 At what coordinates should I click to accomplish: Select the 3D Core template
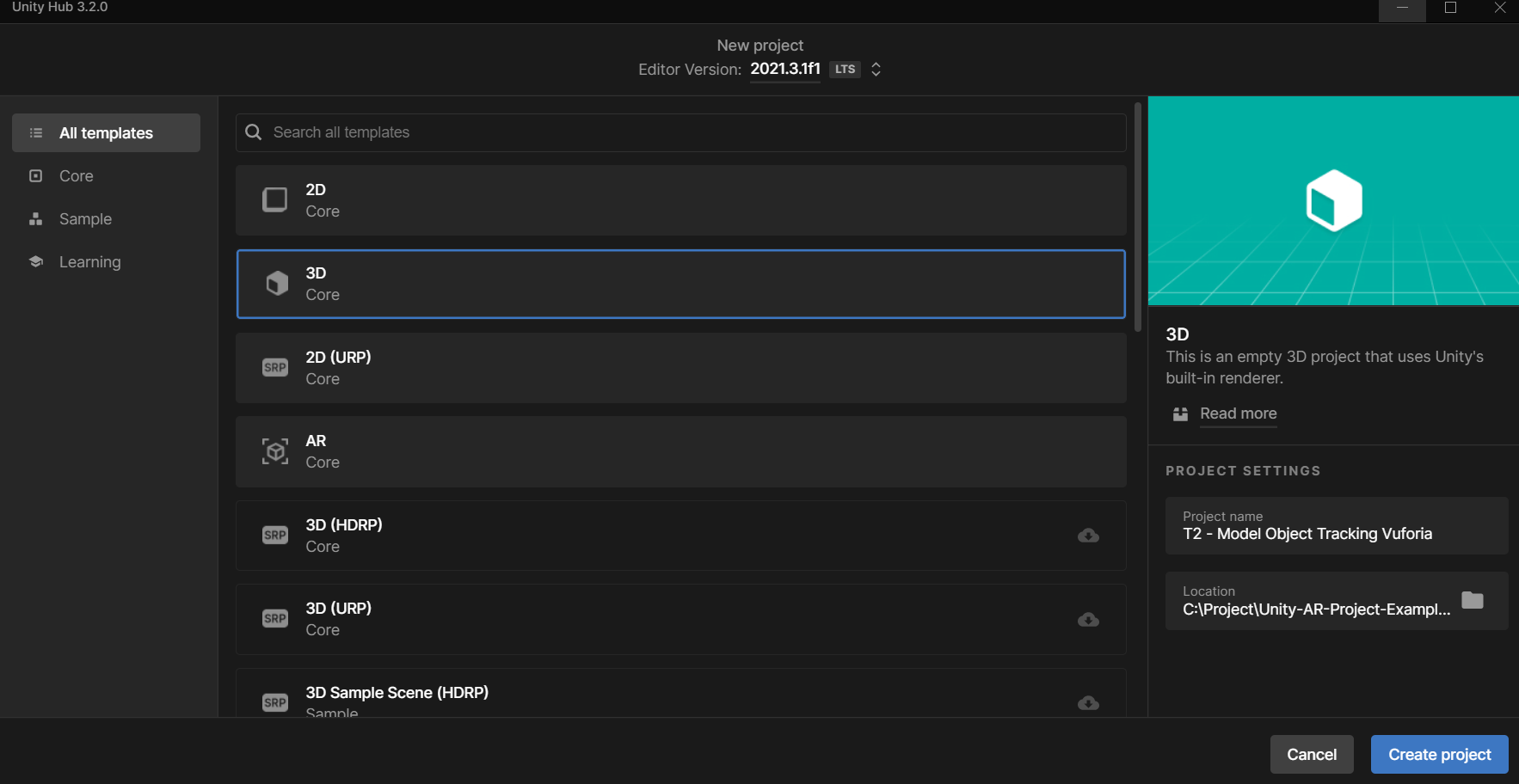[681, 284]
